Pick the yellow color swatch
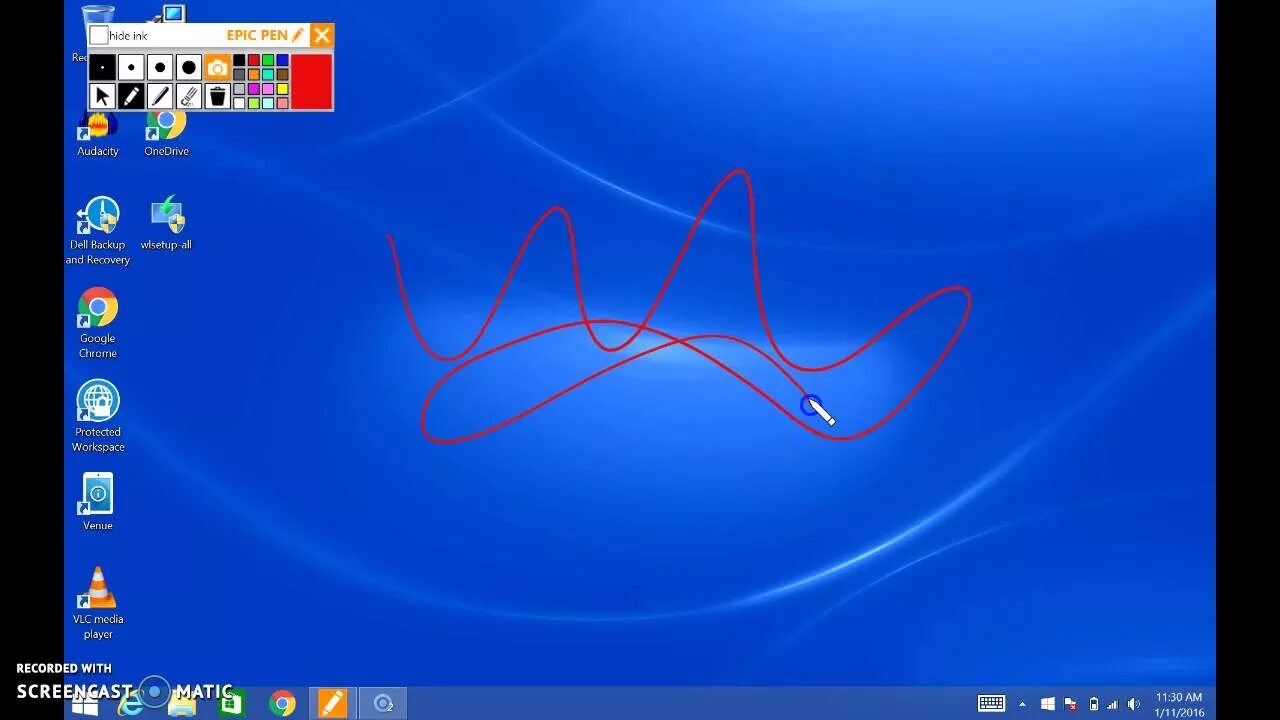Screen dimensions: 1280x720 click(x=282, y=89)
